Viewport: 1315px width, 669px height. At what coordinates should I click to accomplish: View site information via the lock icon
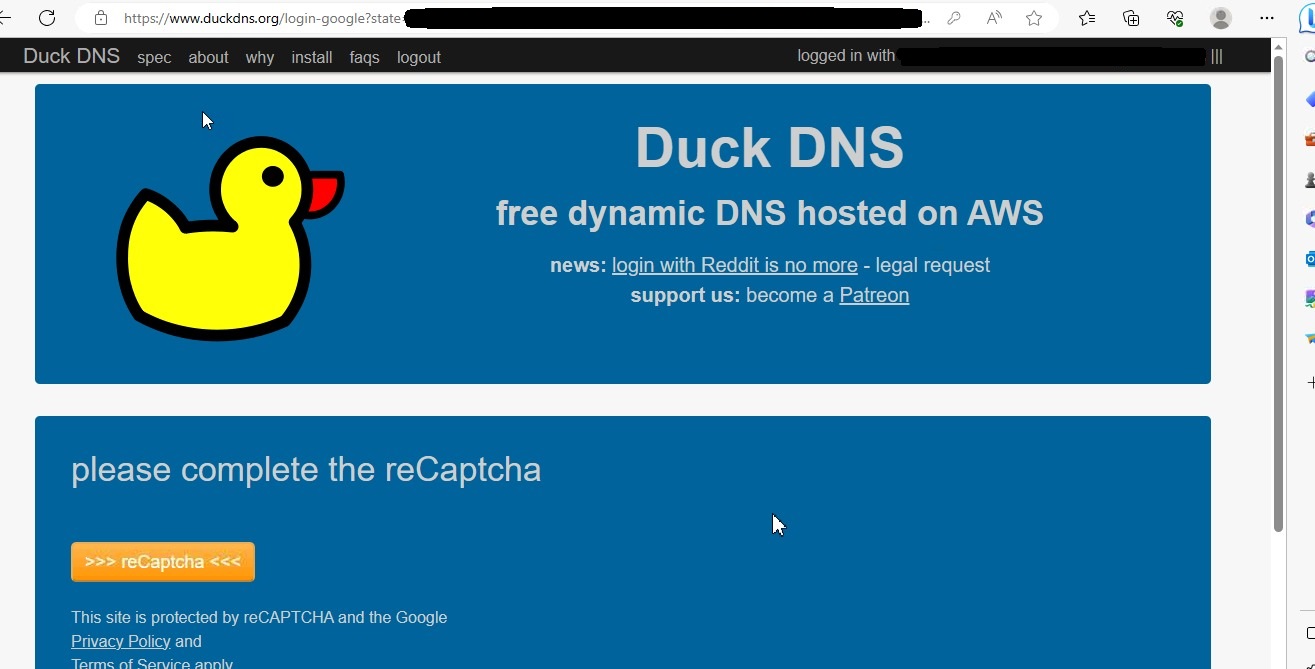coord(100,18)
